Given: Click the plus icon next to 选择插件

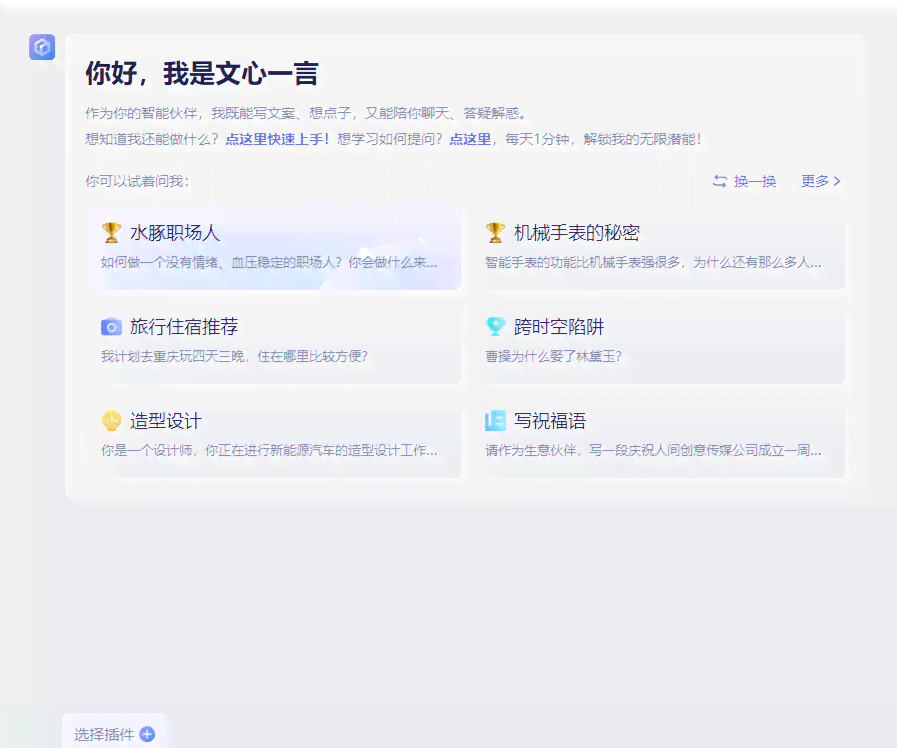Looking at the screenshot, I should (x=147, y=734).
